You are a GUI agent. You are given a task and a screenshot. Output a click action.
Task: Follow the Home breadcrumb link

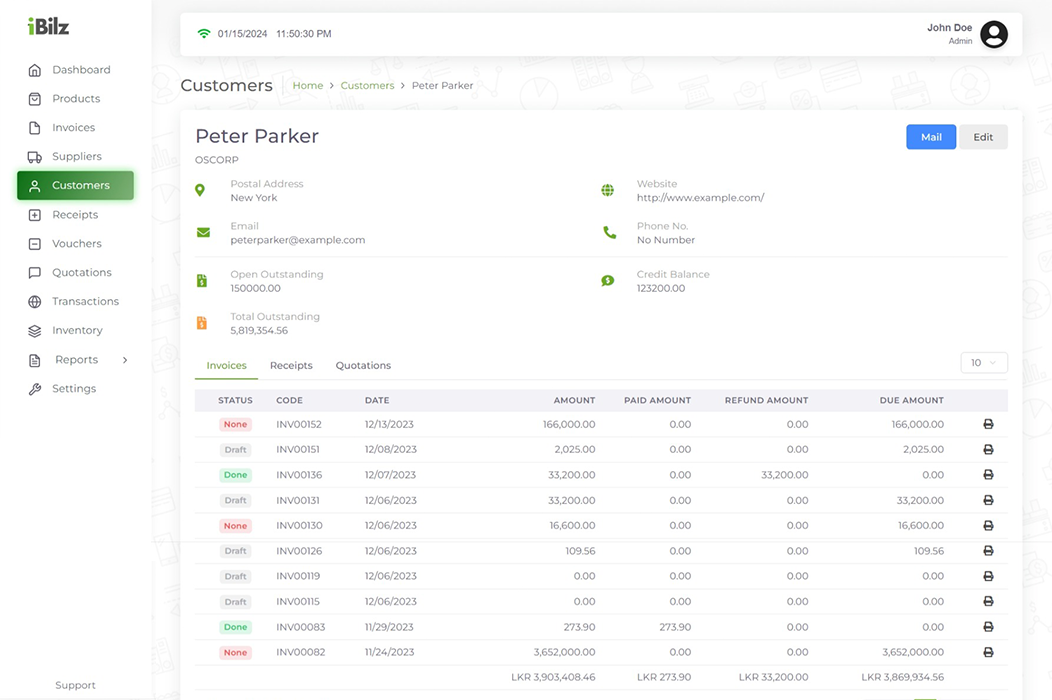pyautogui.click(x=307, y=86)
